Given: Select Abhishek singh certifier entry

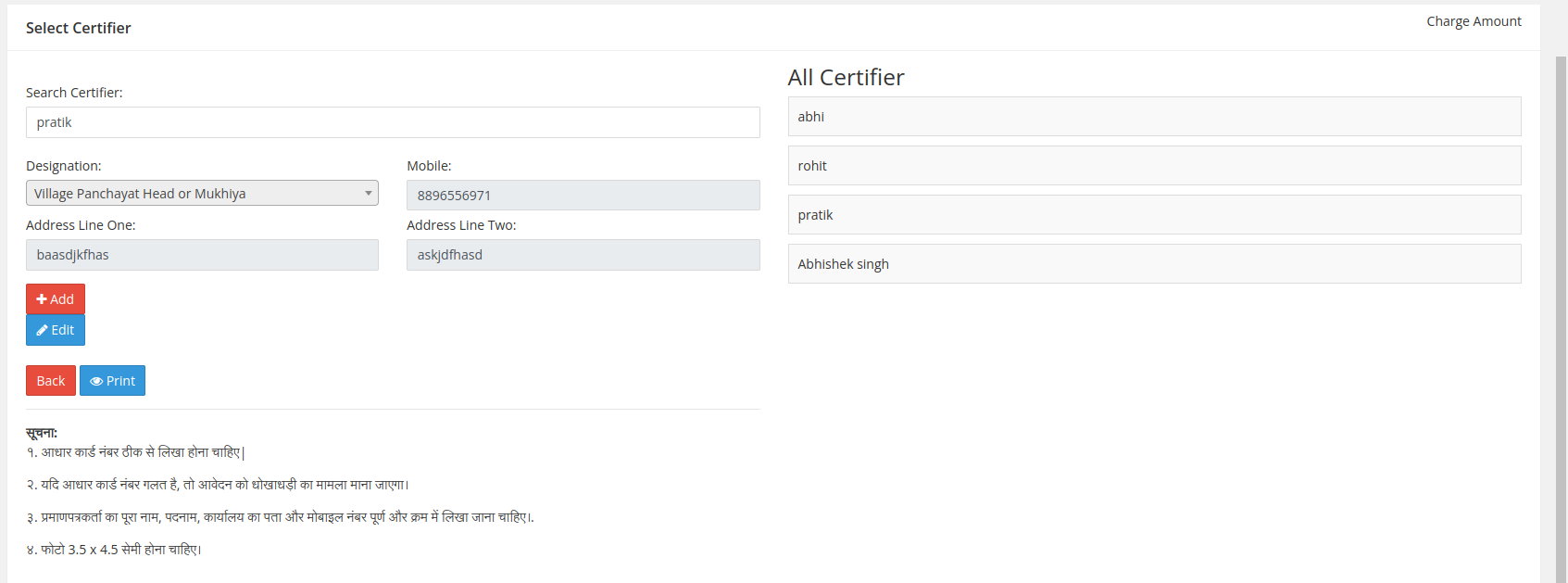Looking at the screenshot, I should pos(1154,264).
